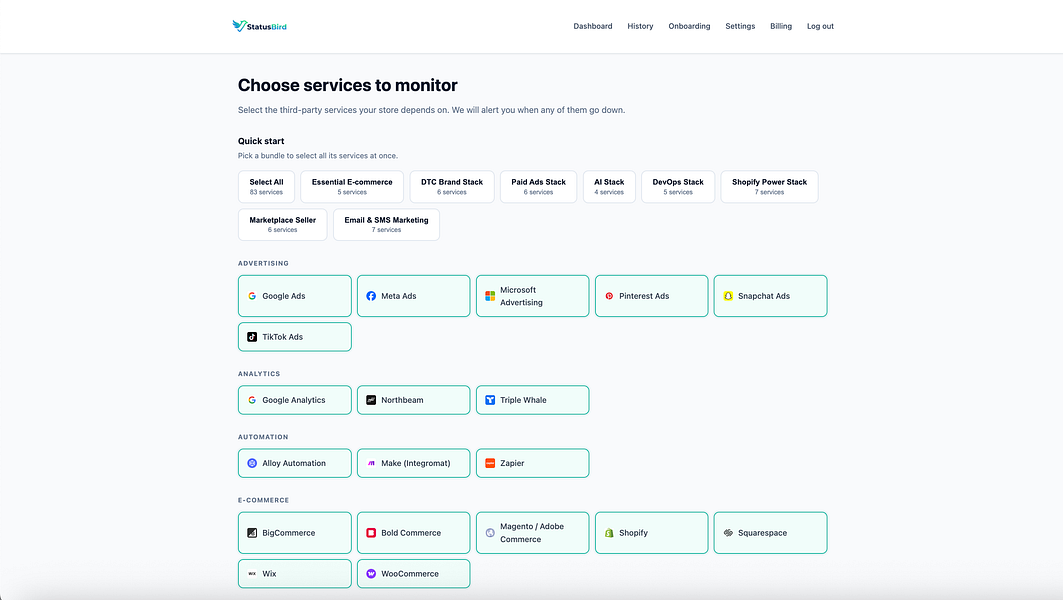The width and height of the screenshot is (1063, 600).
Task: Pick the Essential E-commerce bundle
Action: (352, 186)
